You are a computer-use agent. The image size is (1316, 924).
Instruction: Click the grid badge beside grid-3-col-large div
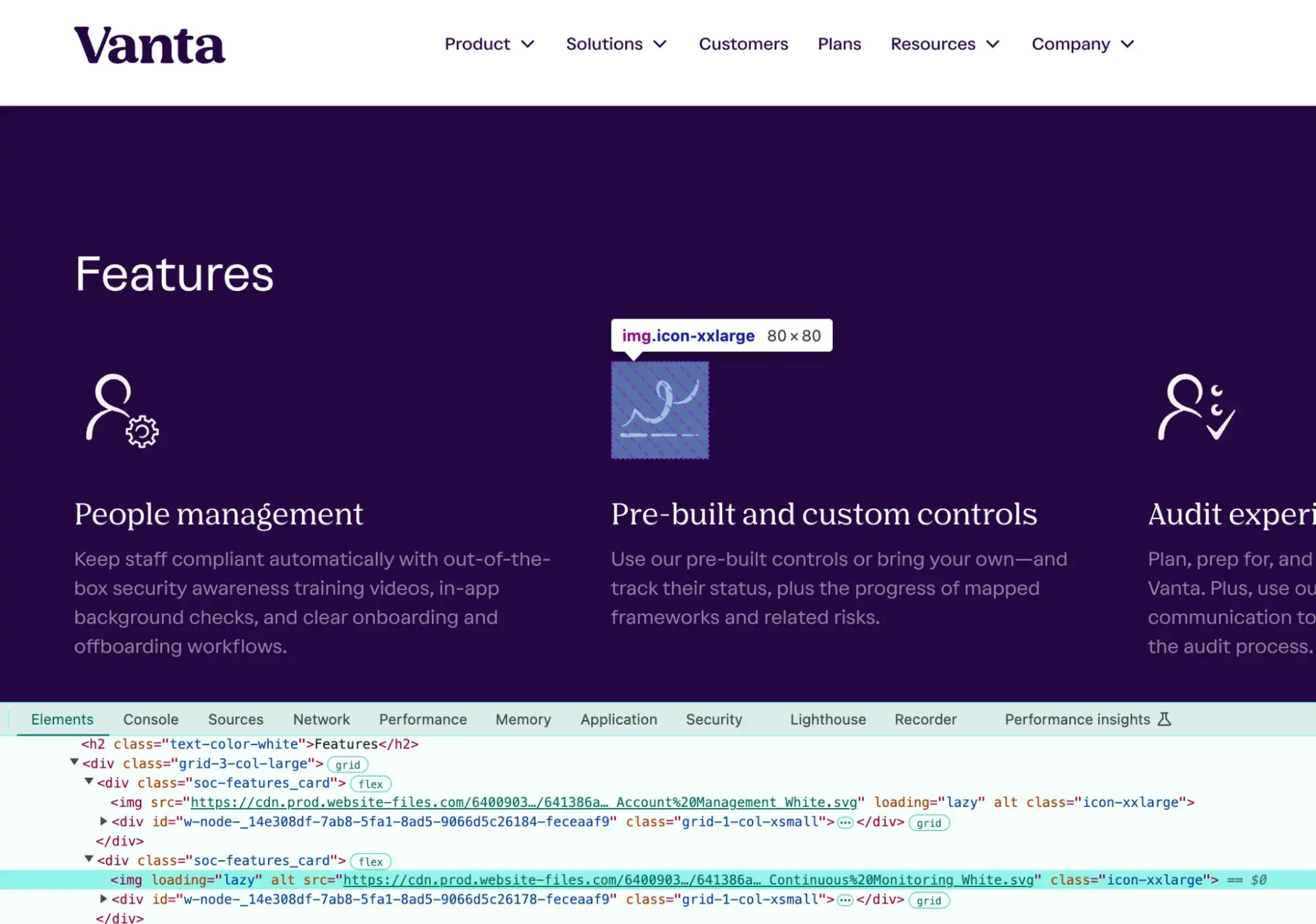click(348, 765)
